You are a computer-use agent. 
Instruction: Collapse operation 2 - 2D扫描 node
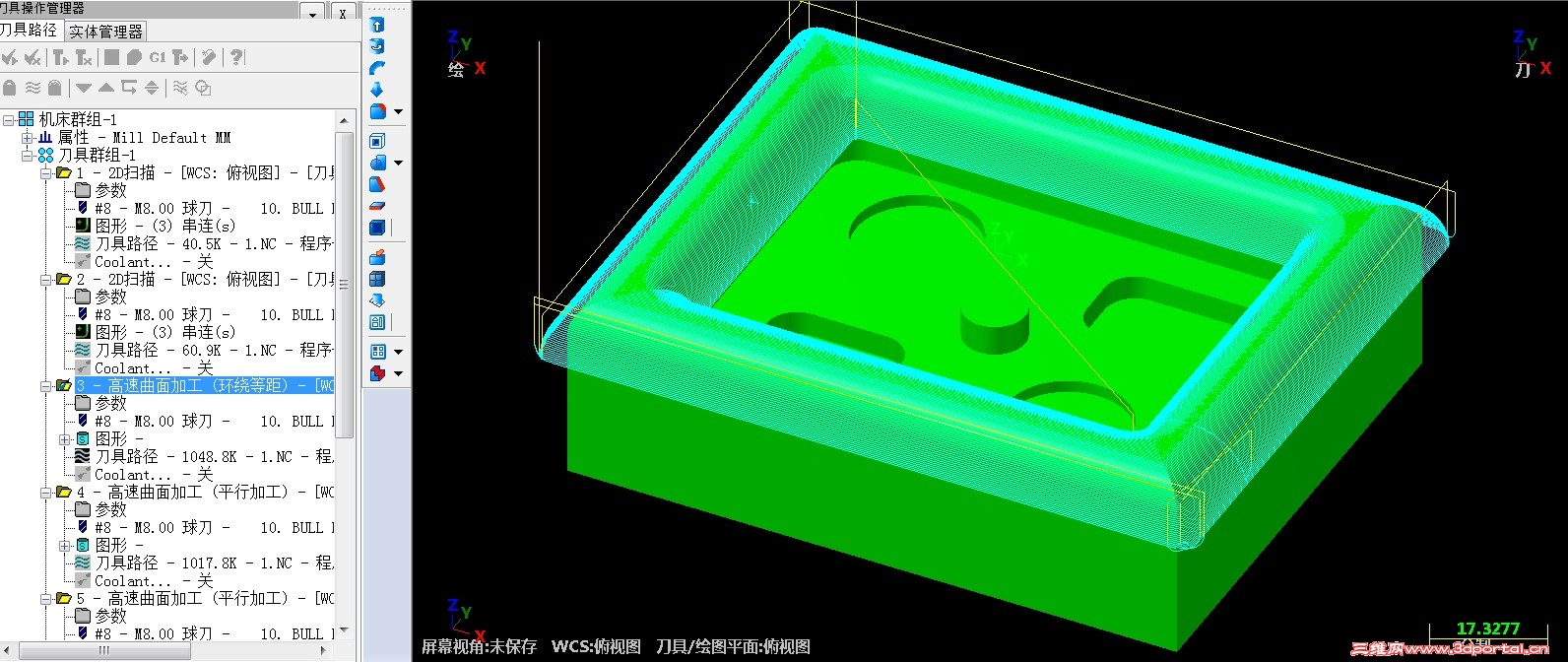45,280
